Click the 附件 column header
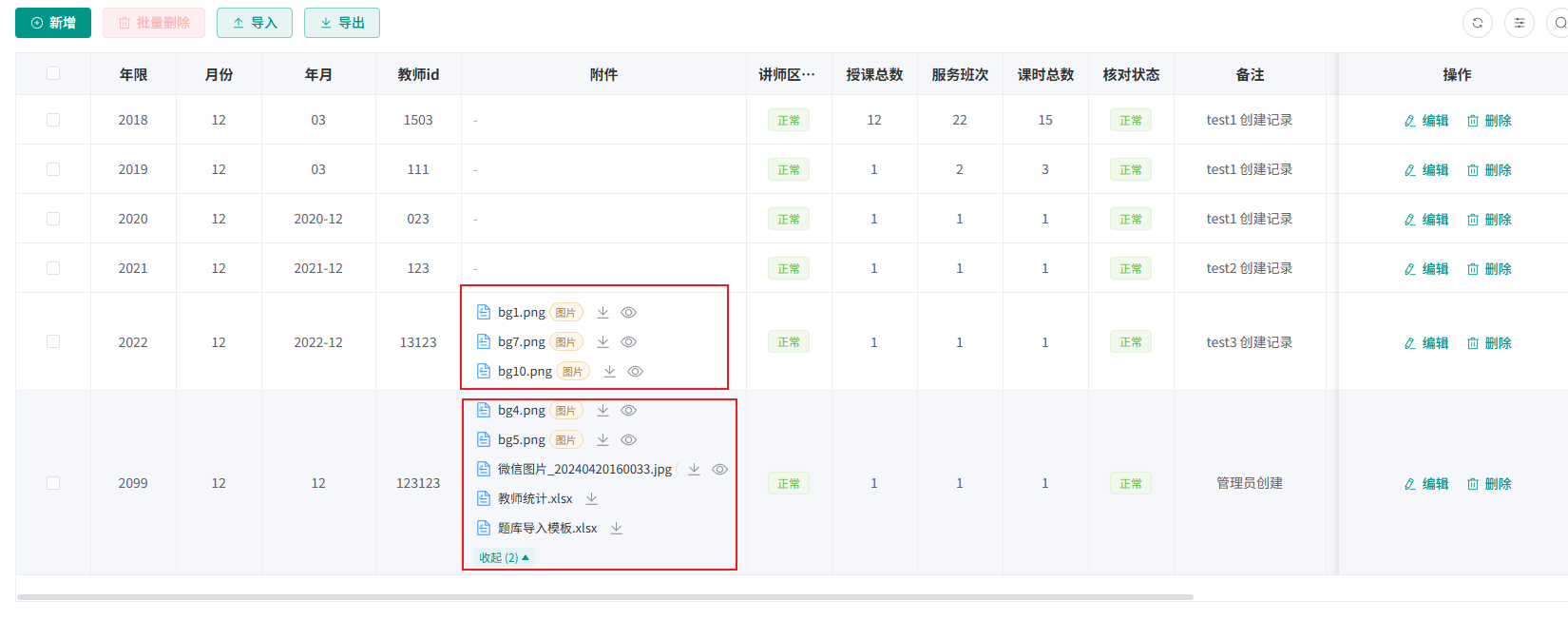This screenshot has width=1568, height=620. click(x=603, y=74)
